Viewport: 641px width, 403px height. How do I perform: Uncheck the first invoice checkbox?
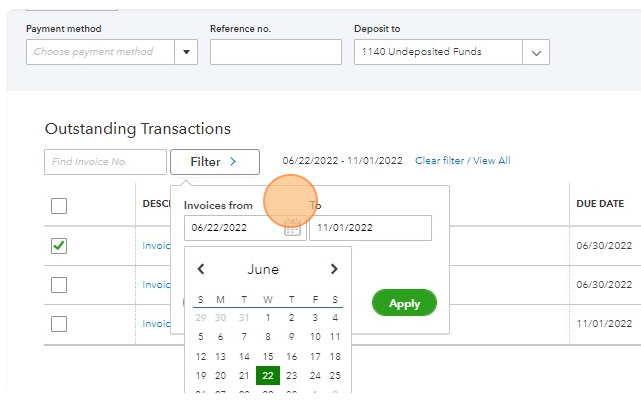pyautogui.click(x=59, y=245)
